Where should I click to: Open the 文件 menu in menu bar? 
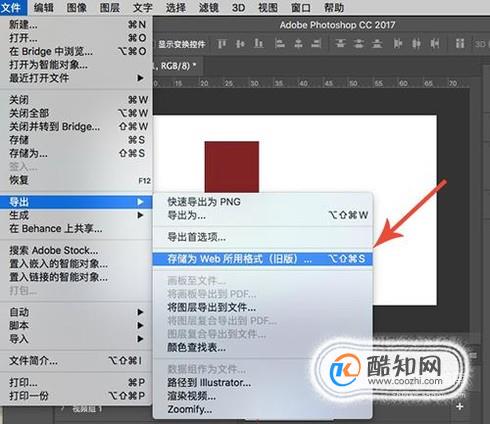click(x=12, y=7)
